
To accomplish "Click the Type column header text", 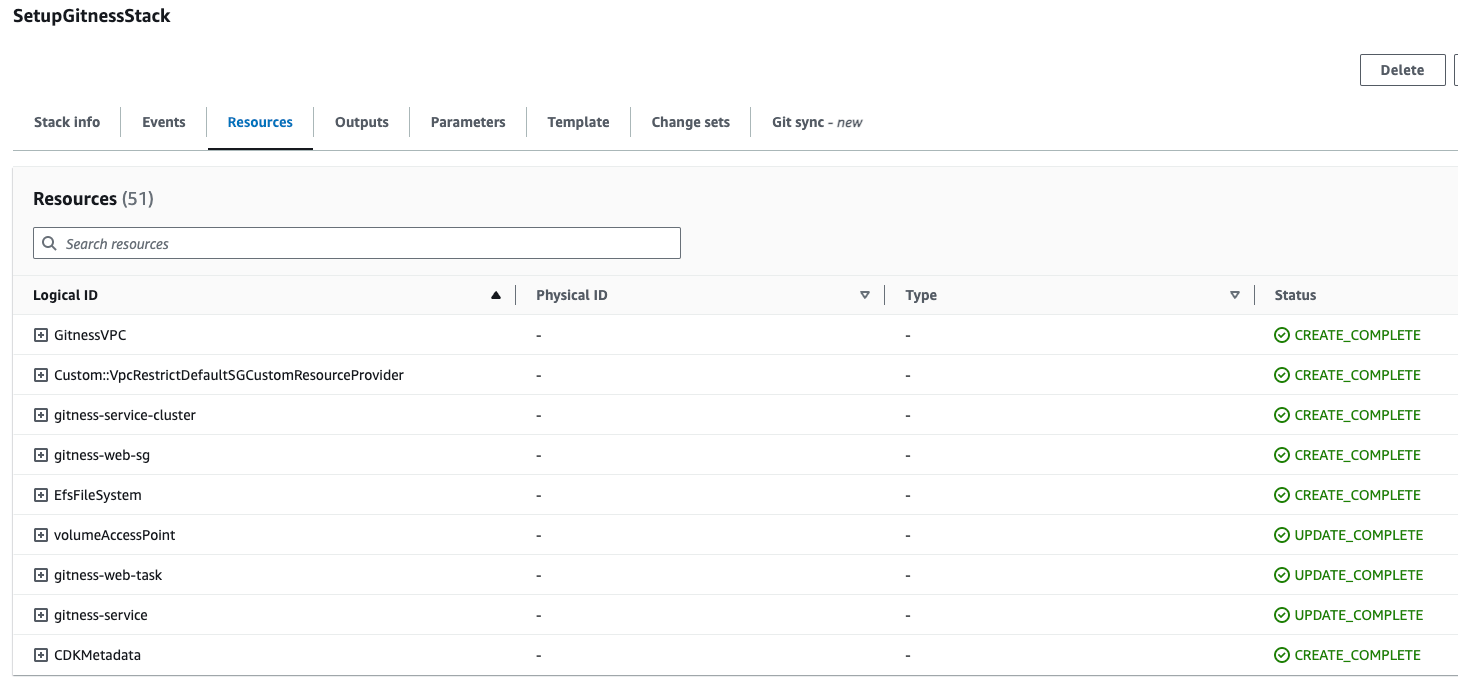I will pyautogui.click(x=921, y=295).
